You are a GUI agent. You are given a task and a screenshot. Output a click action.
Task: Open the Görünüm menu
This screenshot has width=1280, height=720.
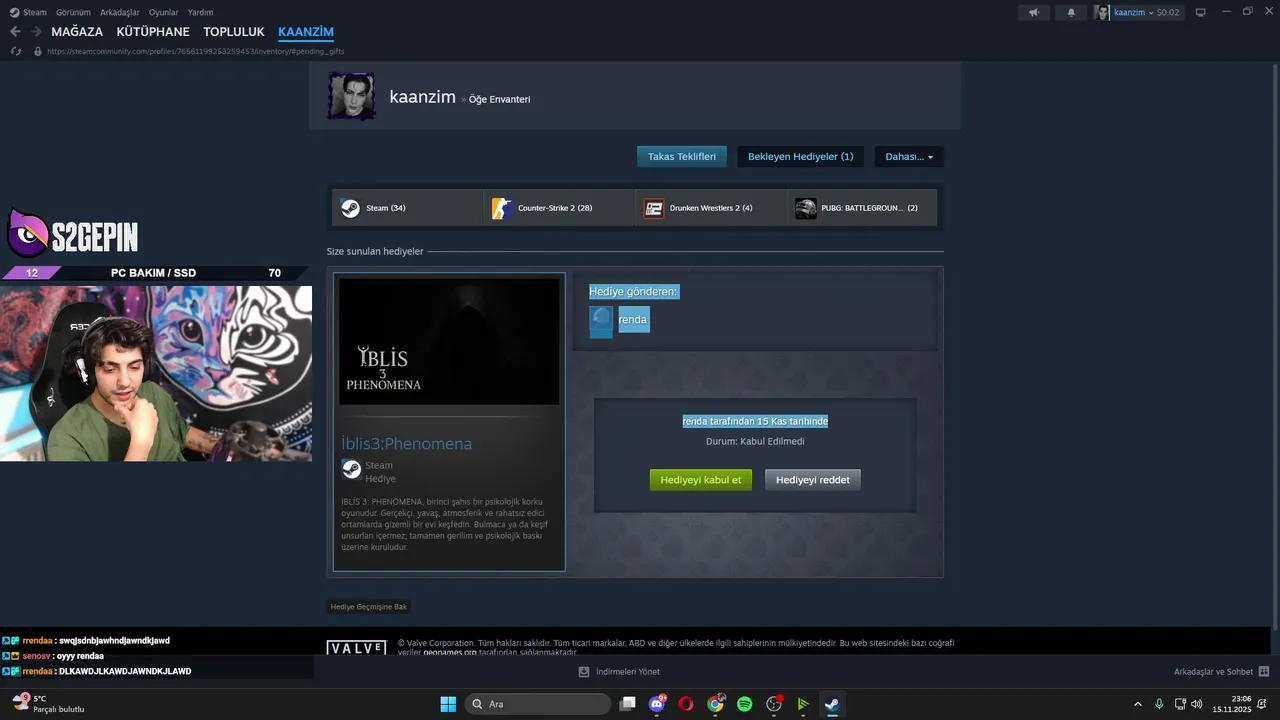click(73, 12)
